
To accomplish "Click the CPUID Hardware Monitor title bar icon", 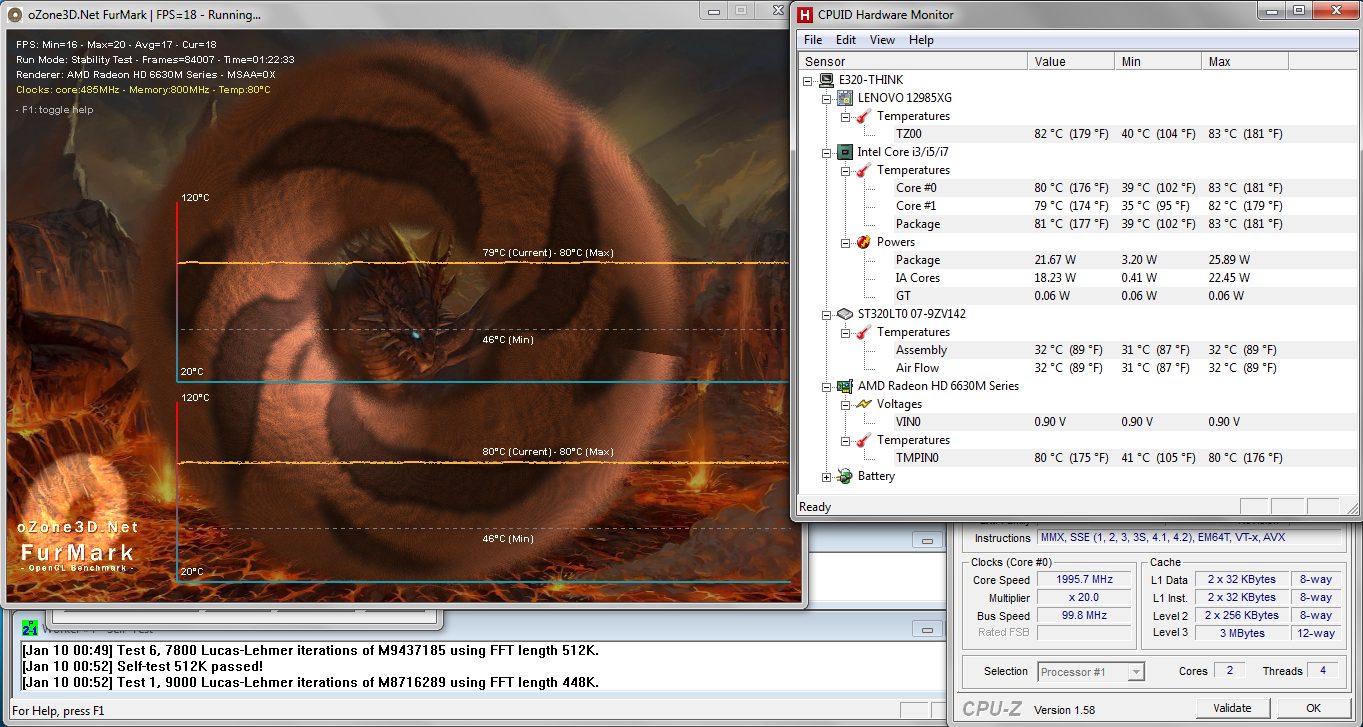I will [x=805, y=14].
